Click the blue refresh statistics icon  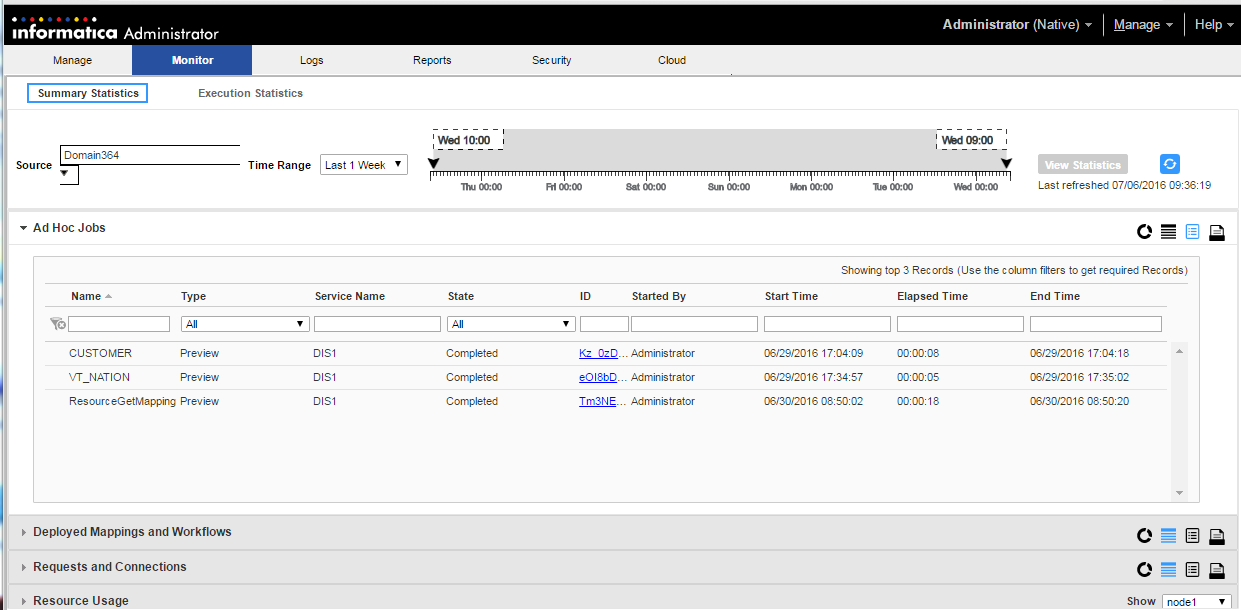1170,164
